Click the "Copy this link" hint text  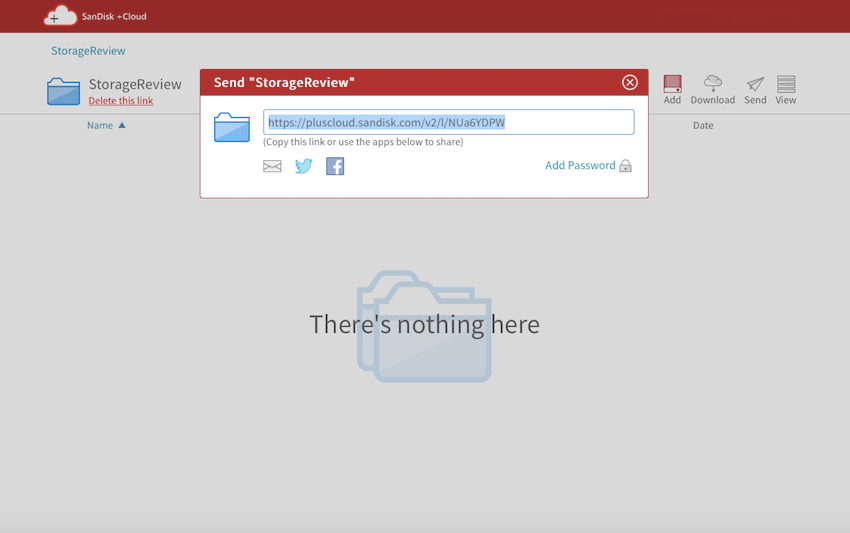(363, 142)
